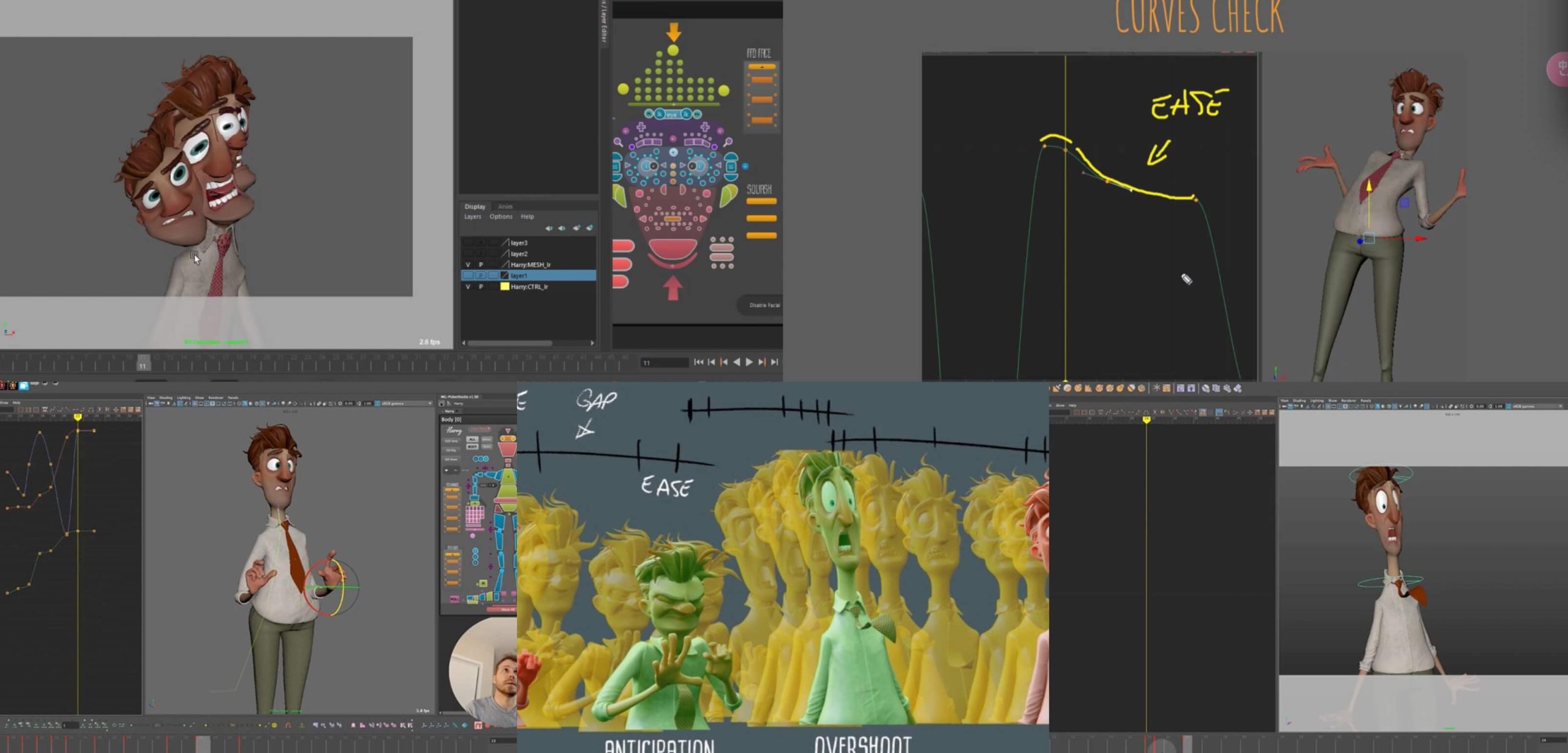Play animation forwards

click(749, 362)
